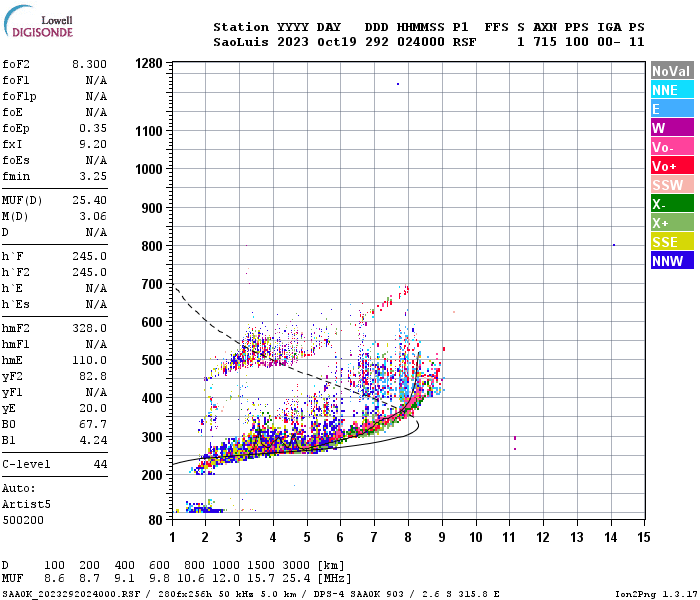The image size is (700, 600).
Task: Click the h`F value 245.0
Action: point(89,256)
